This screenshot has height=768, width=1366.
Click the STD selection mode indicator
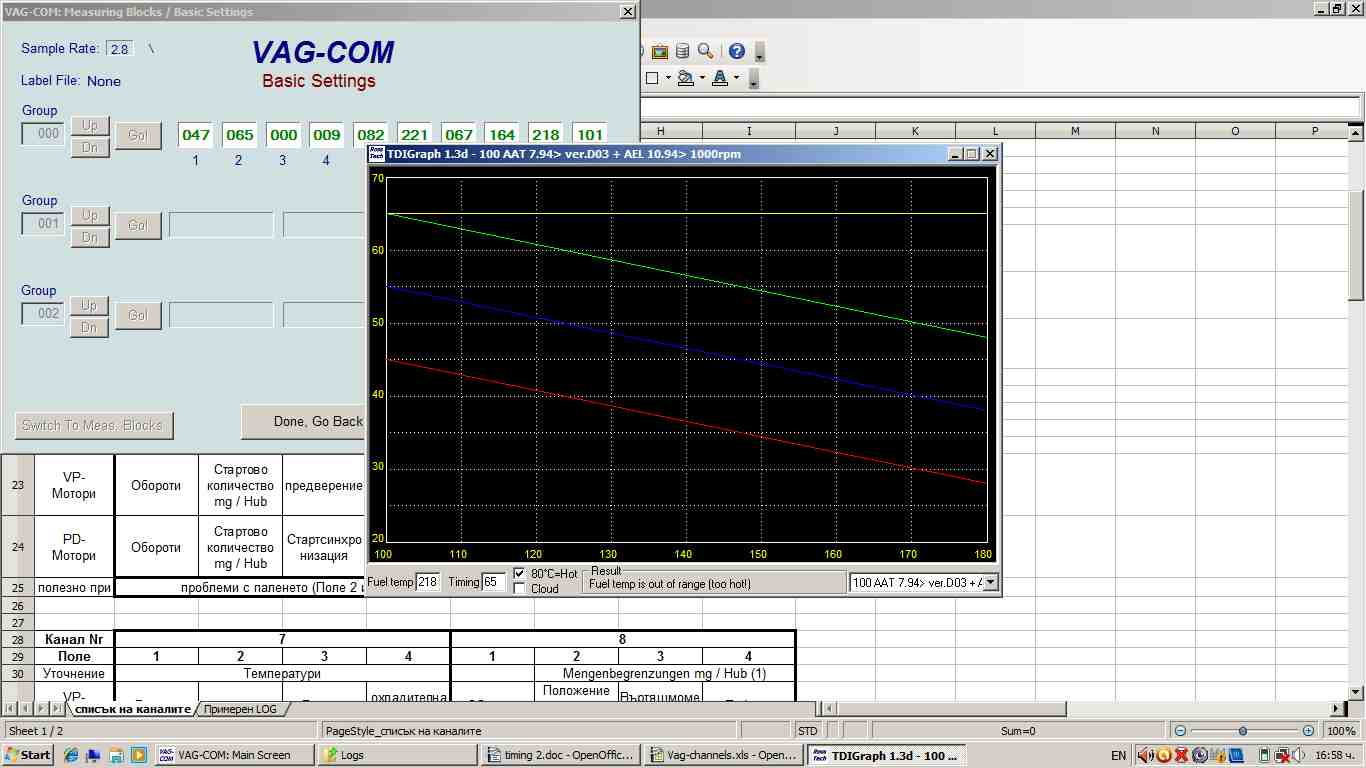point(808,731)
